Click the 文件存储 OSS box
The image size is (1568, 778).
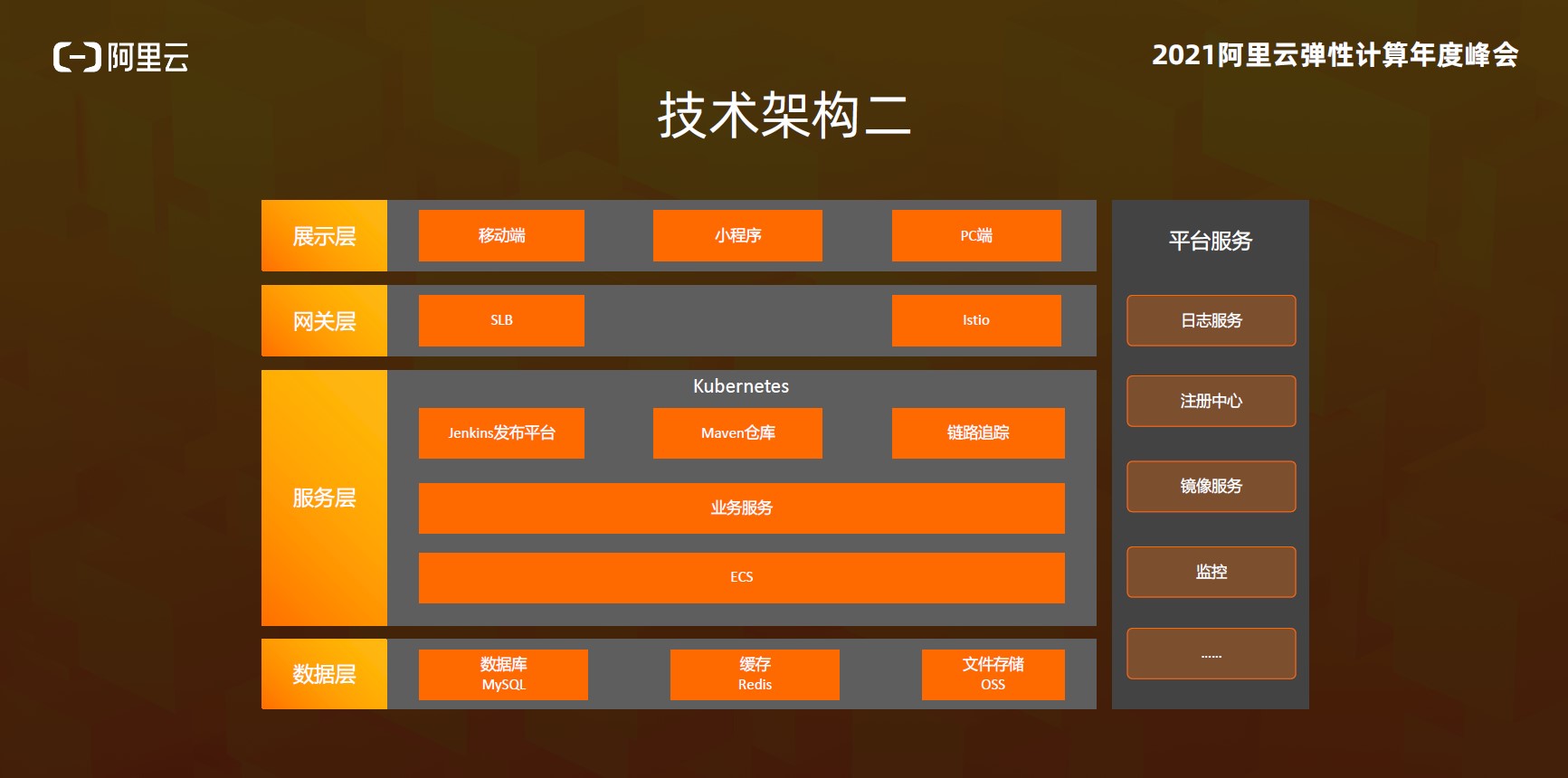click(x=993, y=675)
